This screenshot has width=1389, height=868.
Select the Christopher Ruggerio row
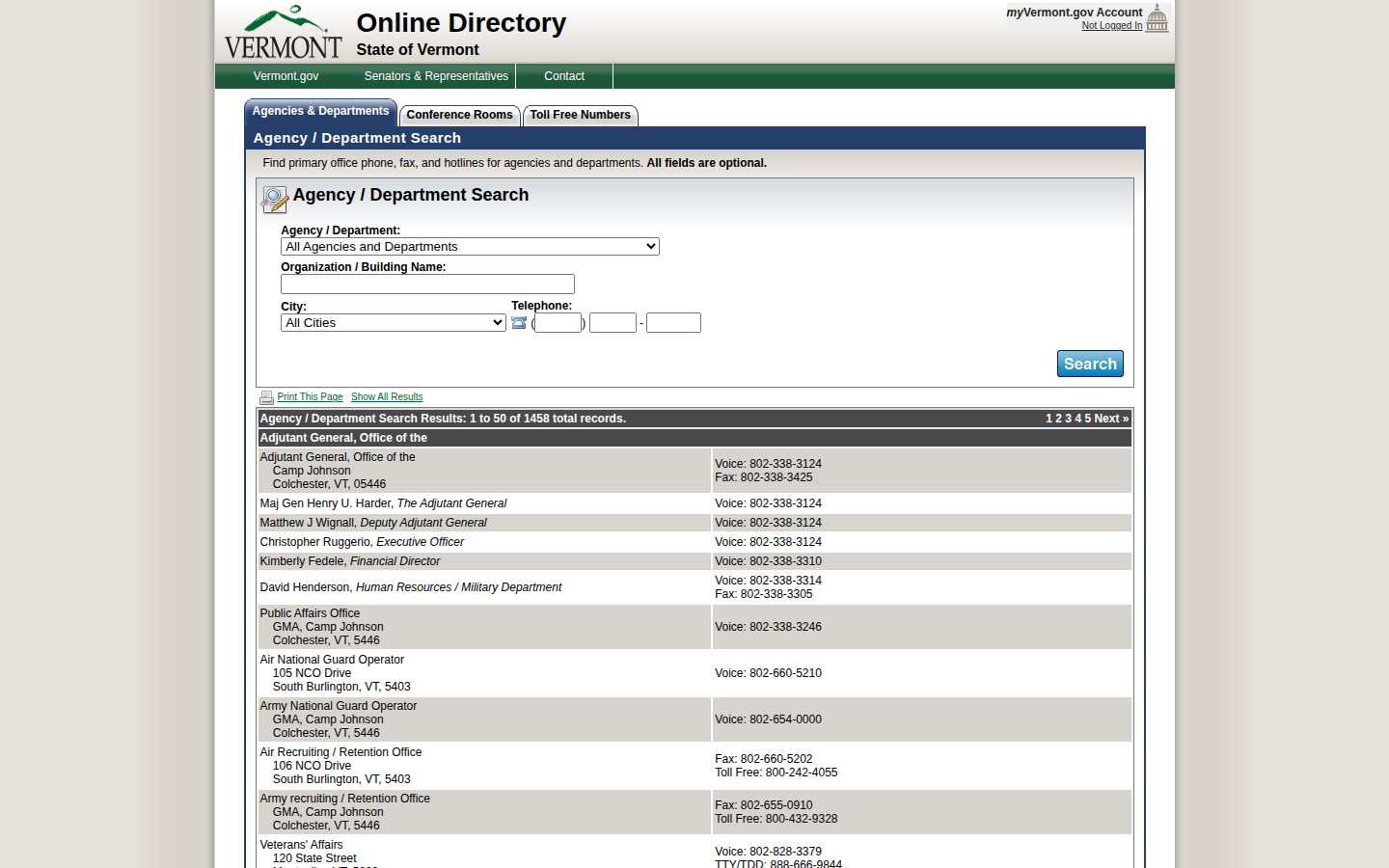(x=694, y=542)
